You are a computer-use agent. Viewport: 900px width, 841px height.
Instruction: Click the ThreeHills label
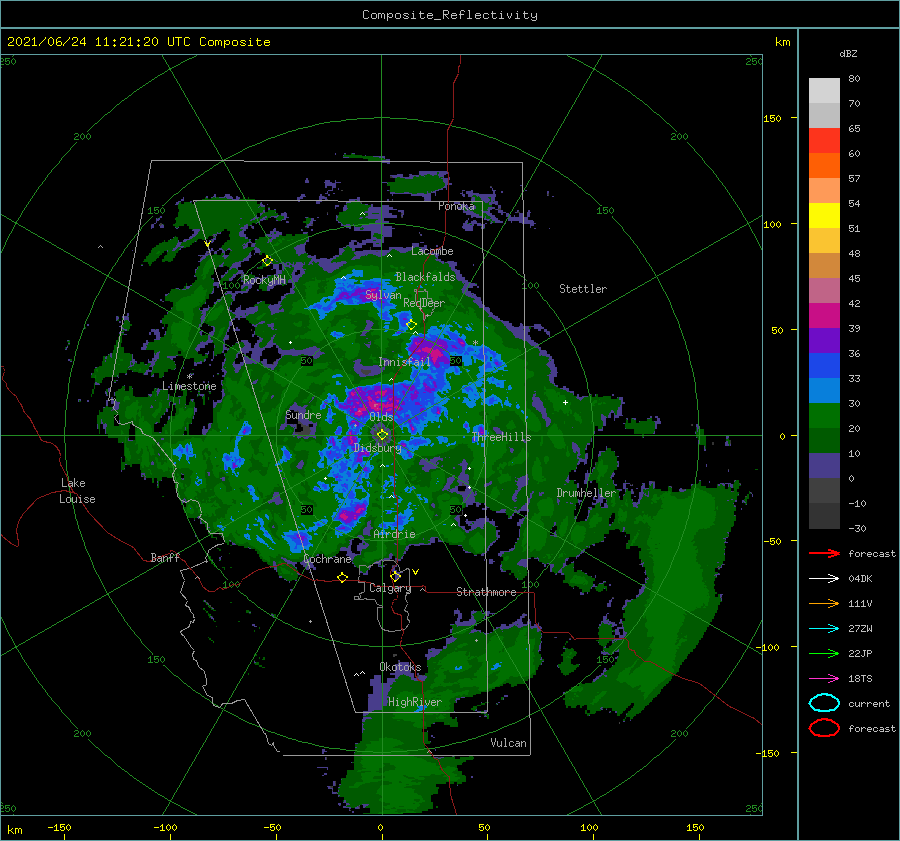point(502,437)
